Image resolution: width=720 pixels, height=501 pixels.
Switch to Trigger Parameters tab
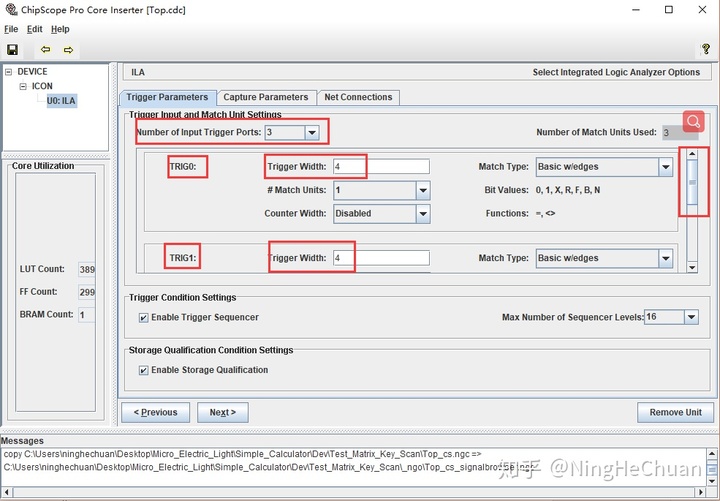pyautogui.click(x=167, y=97)
